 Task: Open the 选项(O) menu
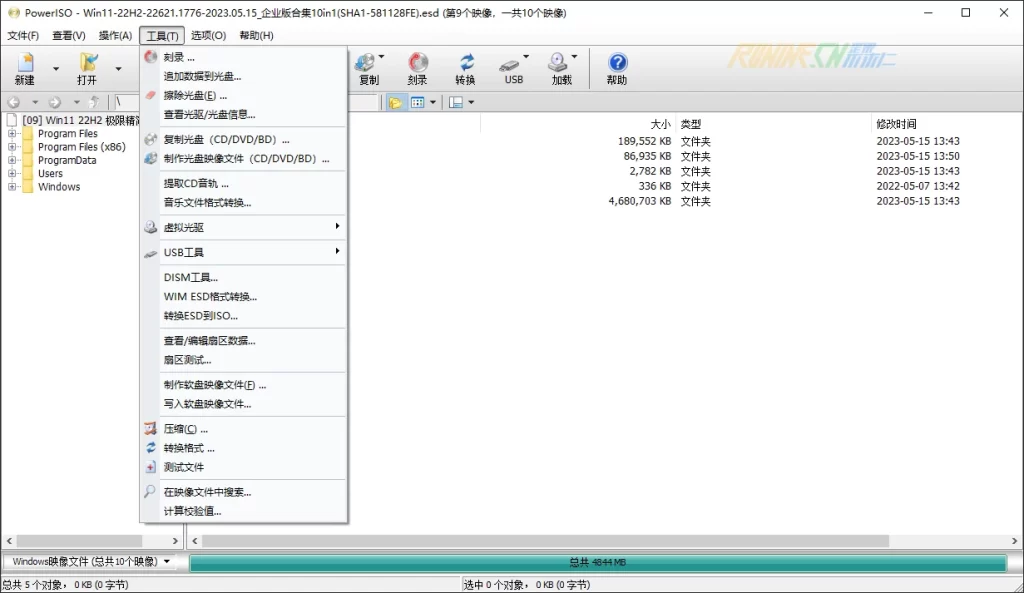[208, 35]
